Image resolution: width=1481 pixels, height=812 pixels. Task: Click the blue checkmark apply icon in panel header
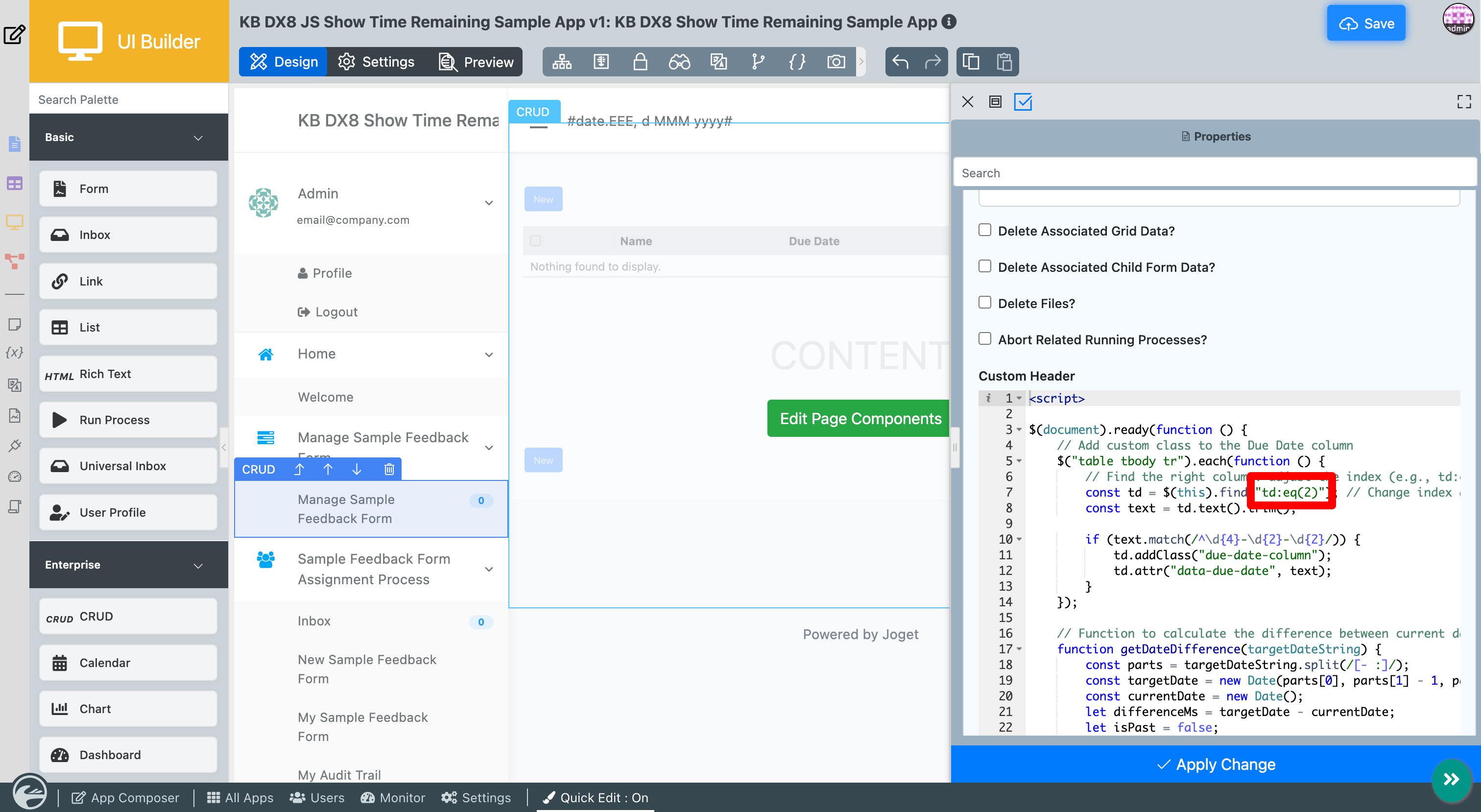pyautogui.click(x=1023, y=102)
